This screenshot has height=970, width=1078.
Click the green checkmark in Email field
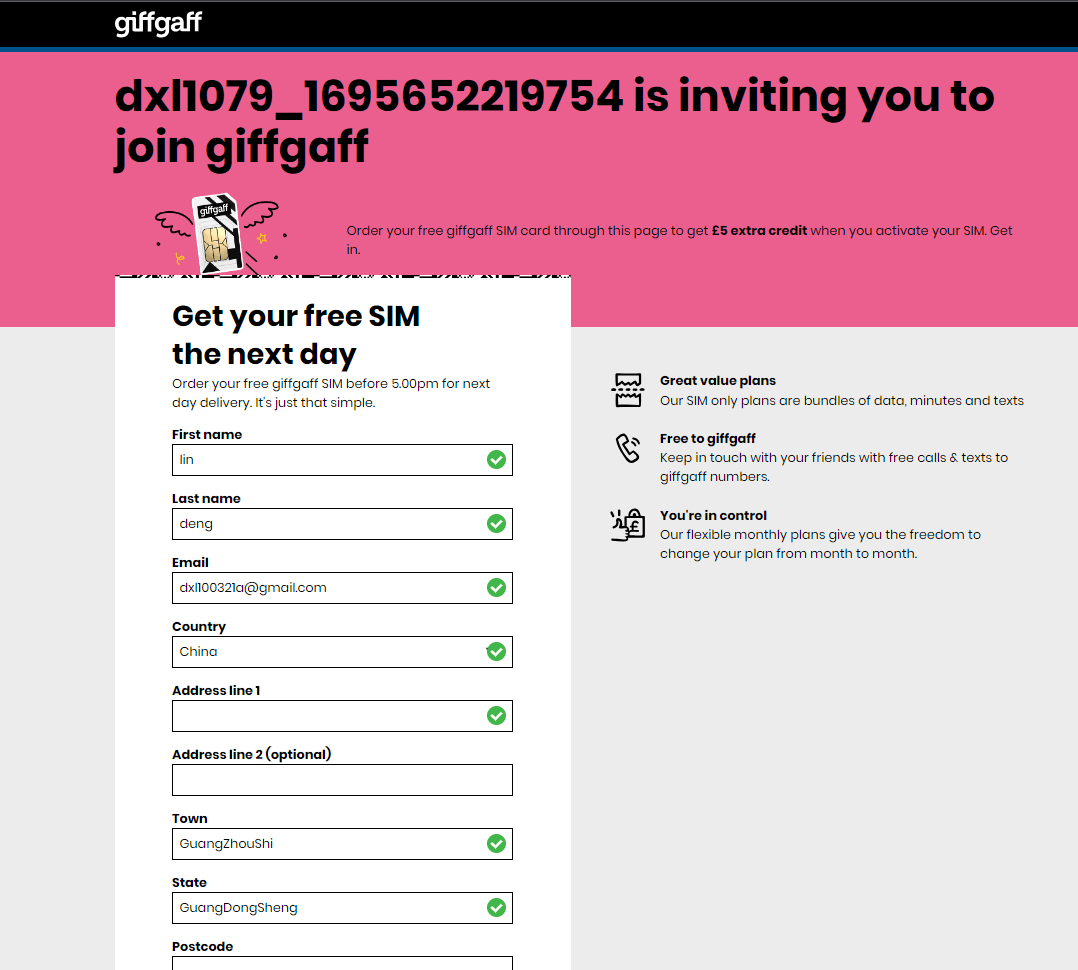pyautogui.click(x=496, y=588)
